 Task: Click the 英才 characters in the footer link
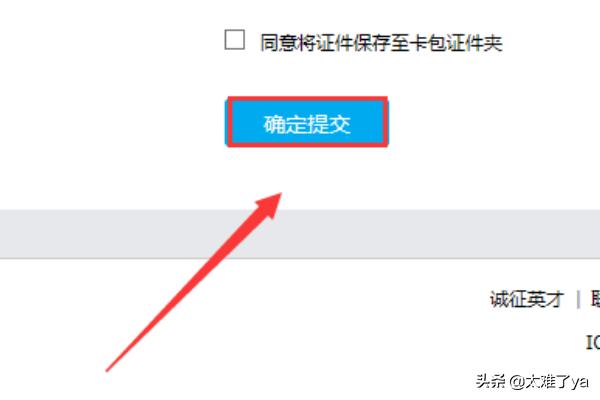click(546, 299)
